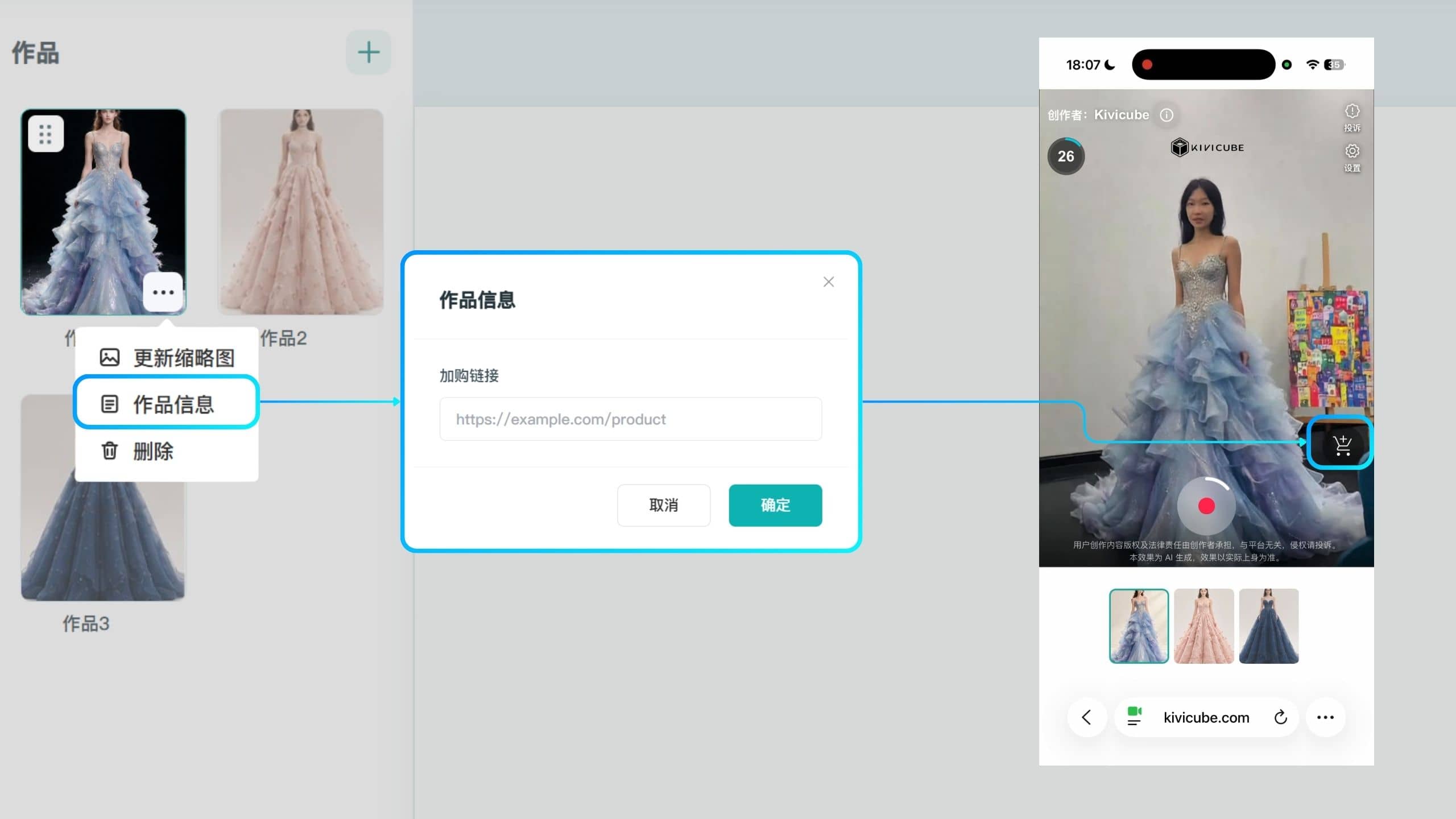Pick the pink dress in the phone carousel
This screenshot has height=819, width=1456.
[1203, 626]
